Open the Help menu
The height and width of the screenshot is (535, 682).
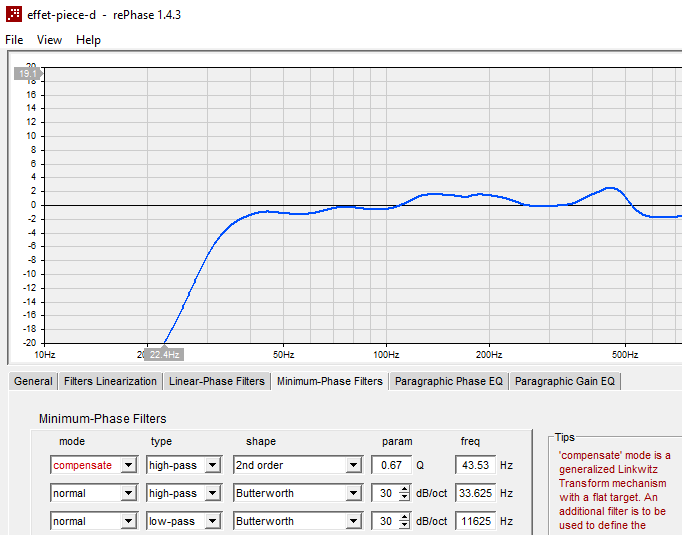pos(88,40)
